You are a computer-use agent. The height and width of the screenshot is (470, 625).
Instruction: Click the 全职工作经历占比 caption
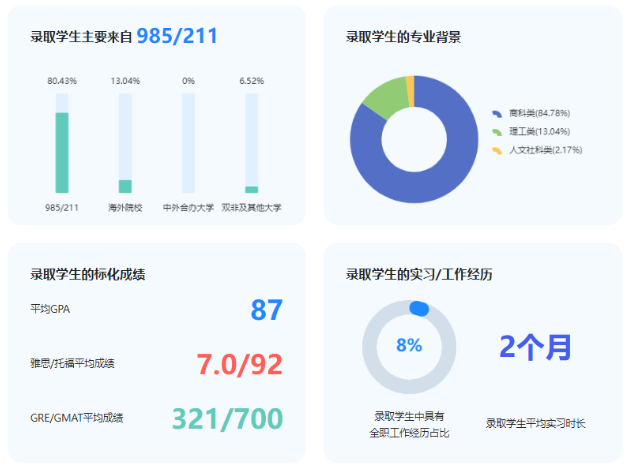point(409,433)
